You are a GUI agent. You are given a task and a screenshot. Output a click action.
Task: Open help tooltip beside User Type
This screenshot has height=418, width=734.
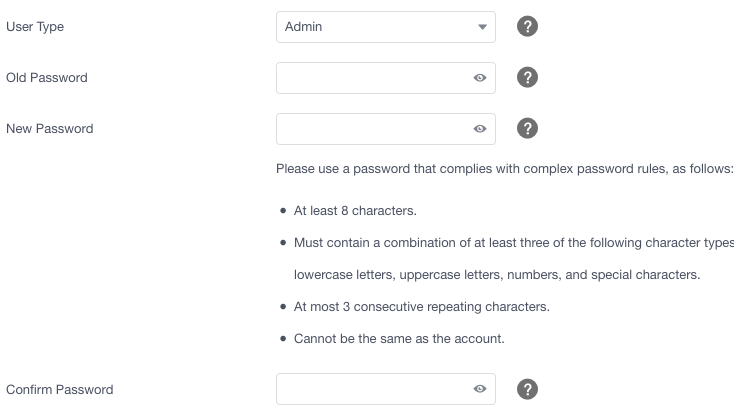click(x=527, y=26)
